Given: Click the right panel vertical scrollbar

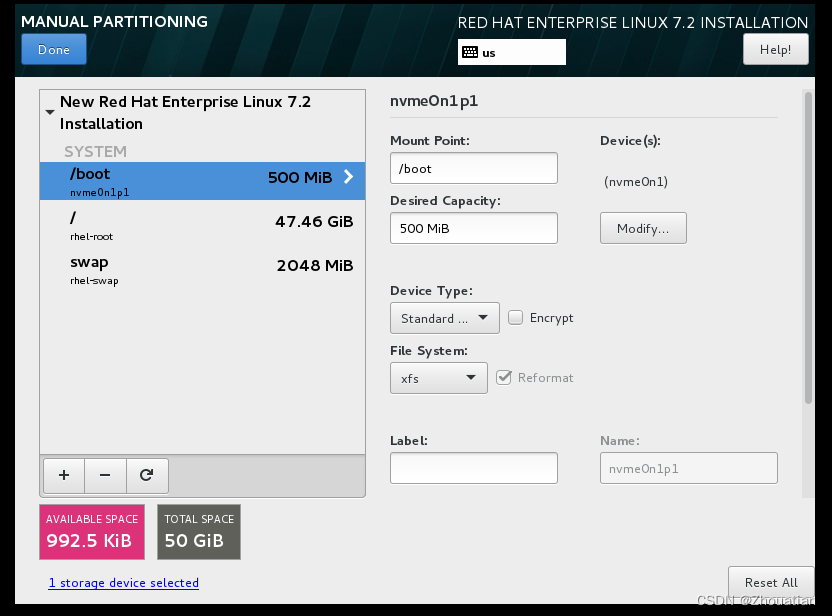Looking at the screenshot, I should tap(808, 248).
